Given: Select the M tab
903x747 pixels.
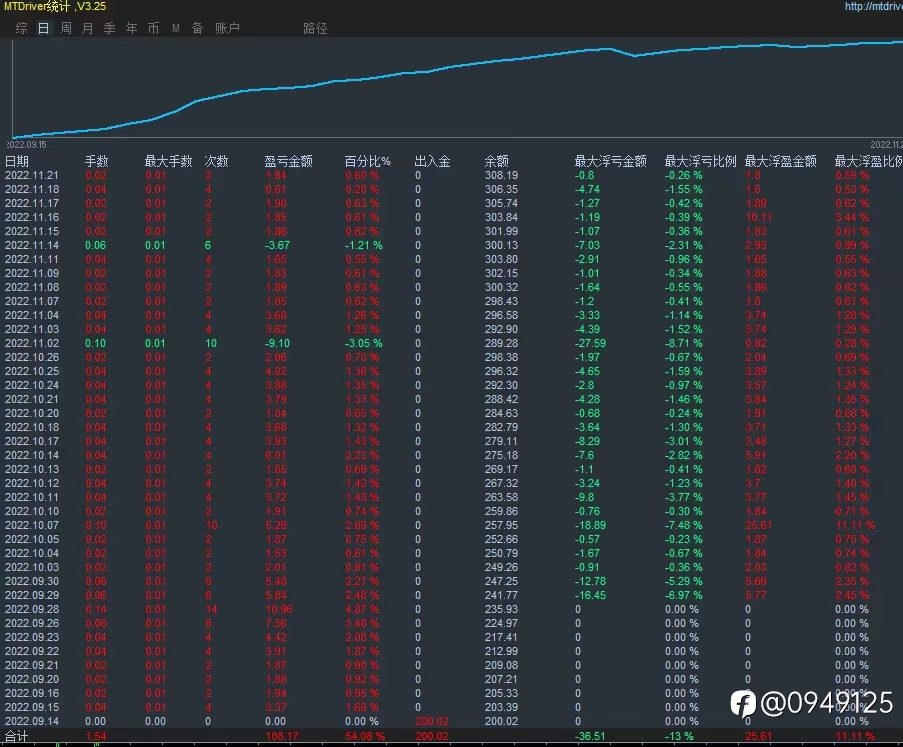Looking at the screenshot, I should [x=176, y=28].
